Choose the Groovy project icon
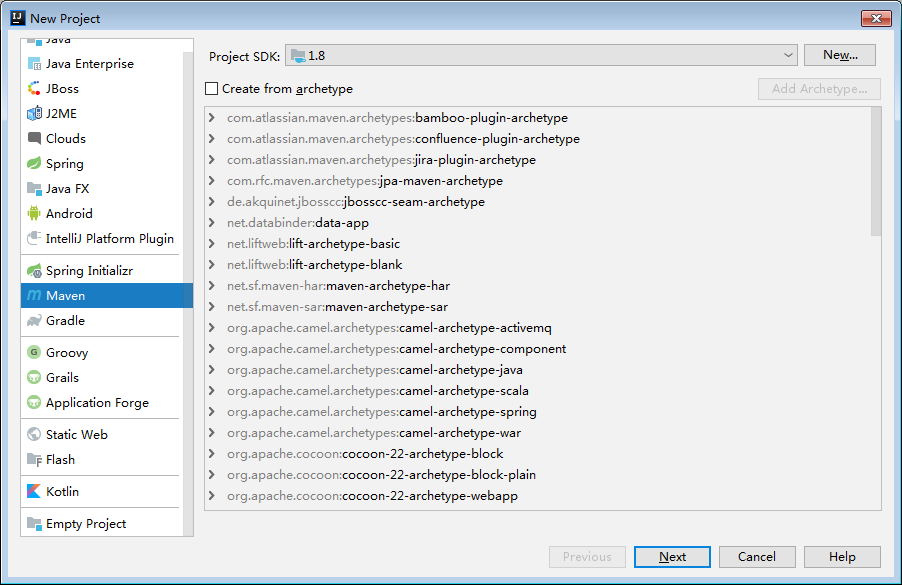 (x=34, y=352)
